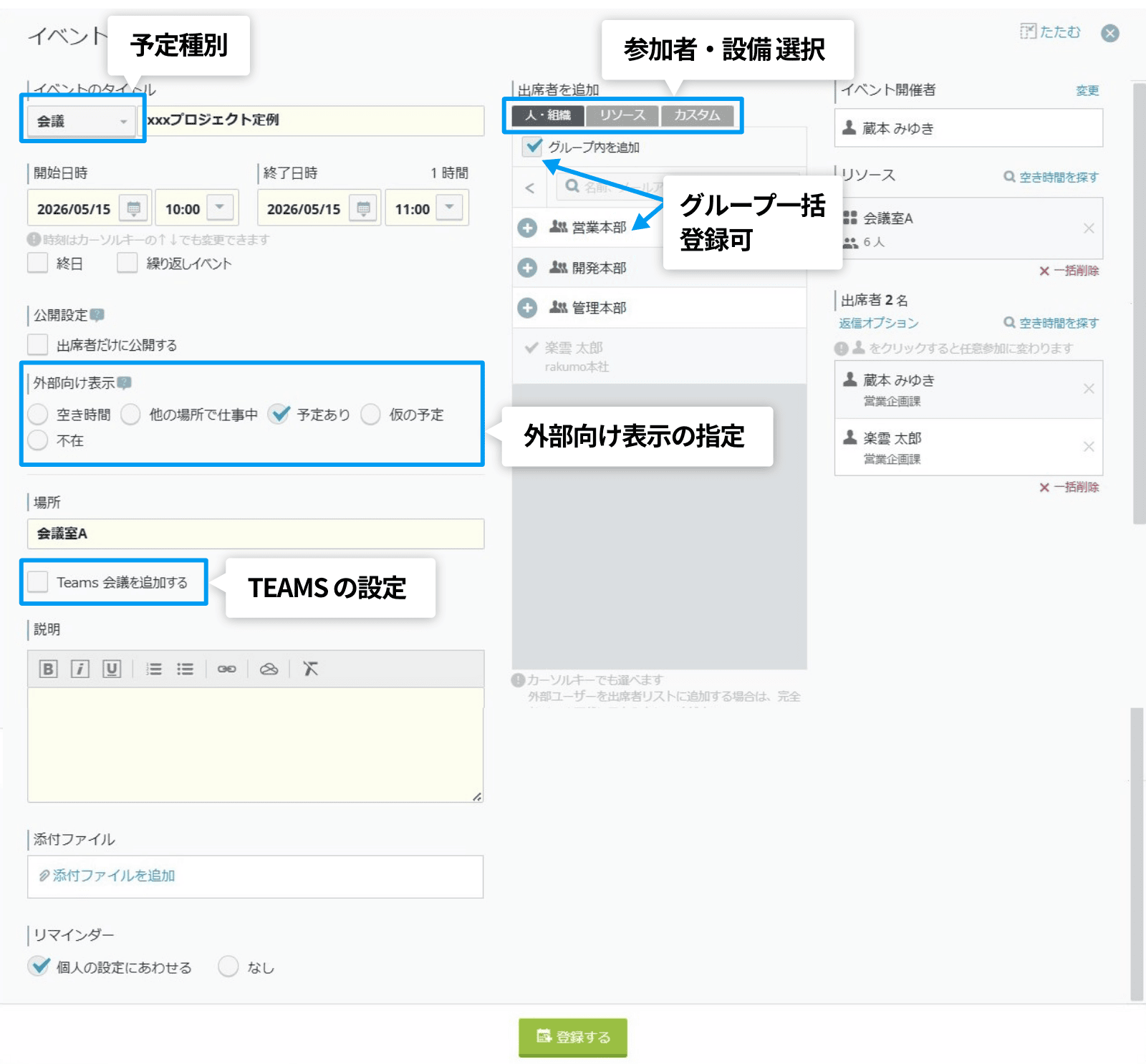Click the 登録する button
This screenshot has width=1146, height=1064.
coord(572,1036)
